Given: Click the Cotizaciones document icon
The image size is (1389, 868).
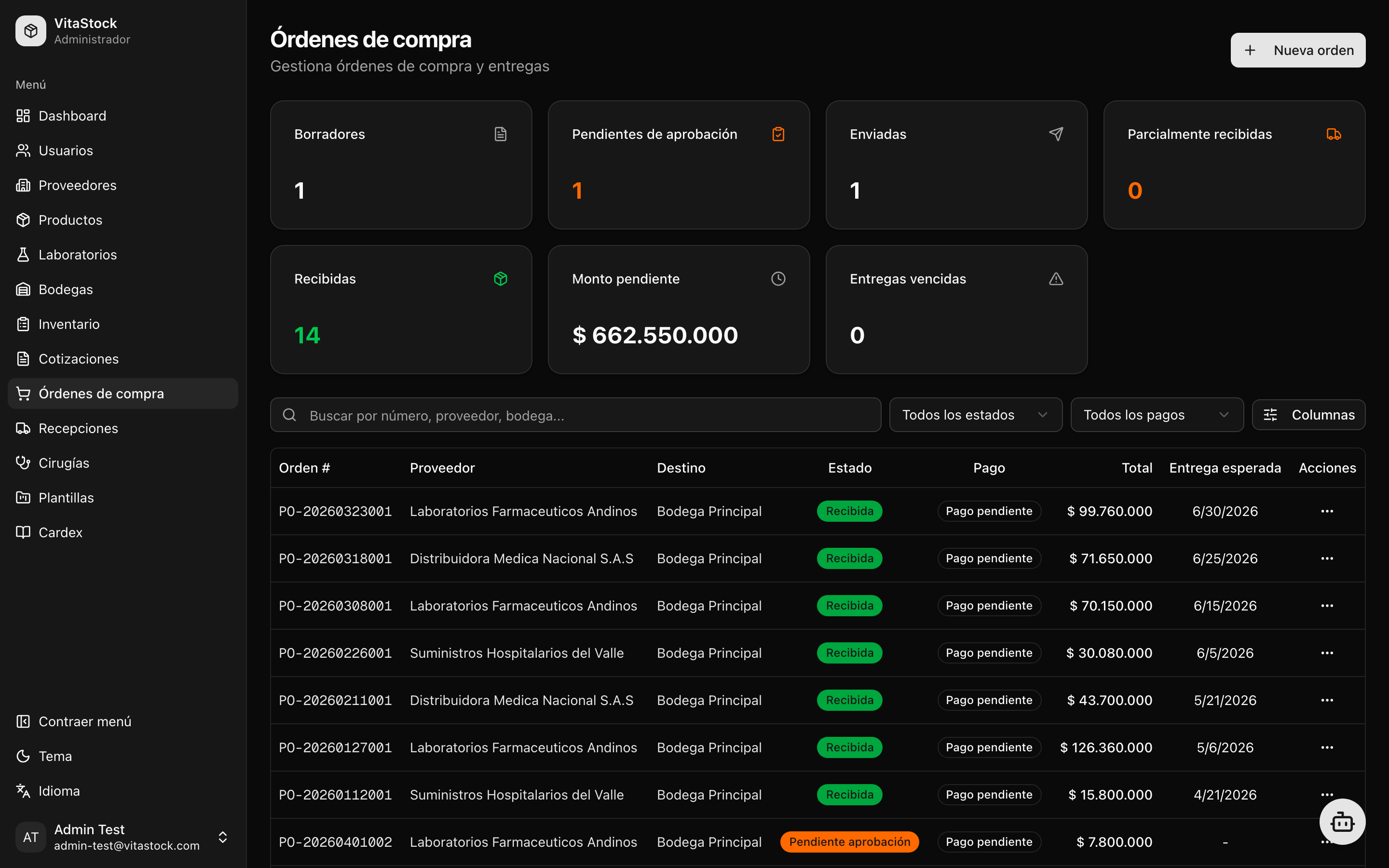Looking at the screenshot, I should [23, 359].
